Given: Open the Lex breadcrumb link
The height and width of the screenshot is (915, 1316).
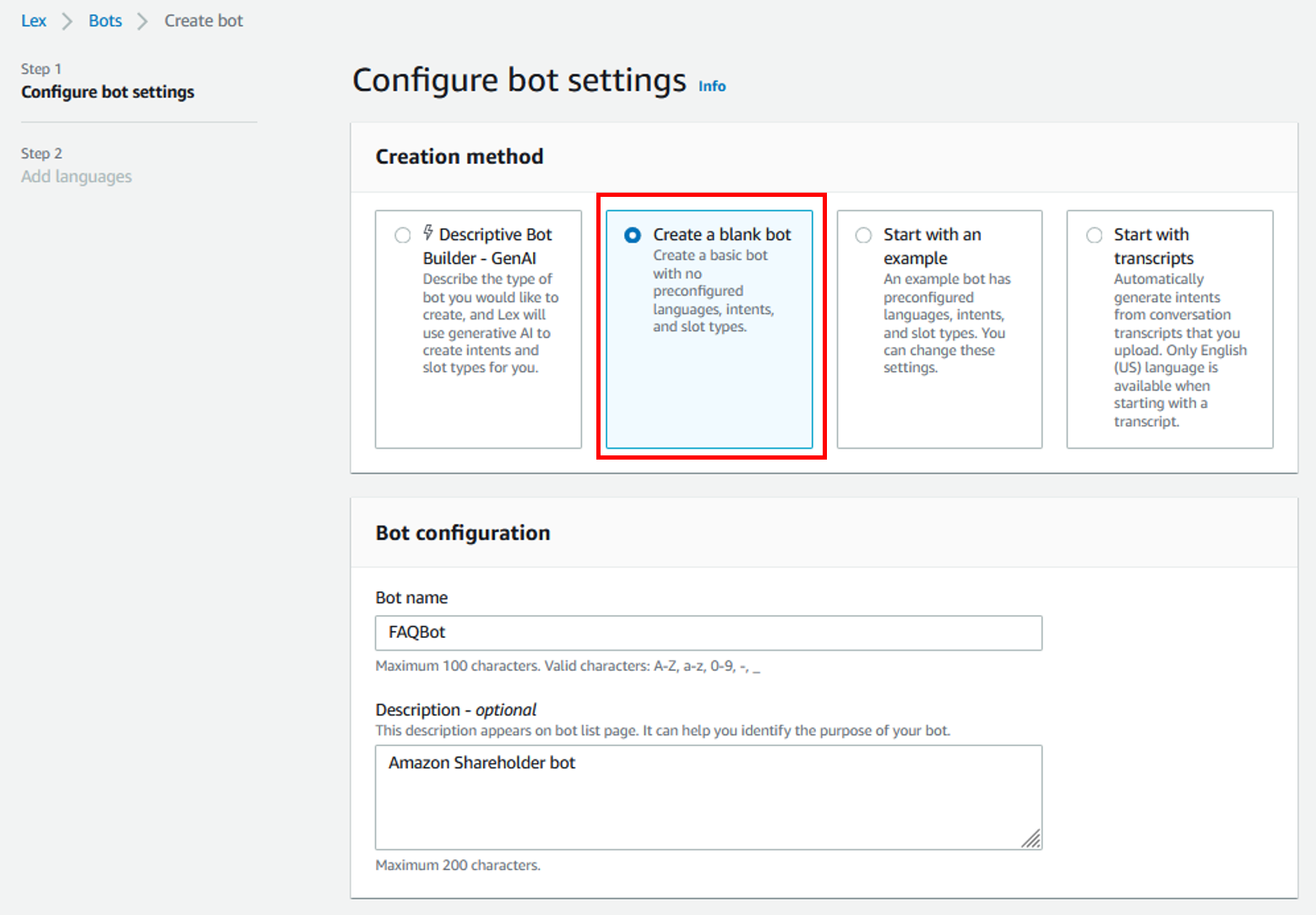Looking at the screenshot, I should (34, 20).
